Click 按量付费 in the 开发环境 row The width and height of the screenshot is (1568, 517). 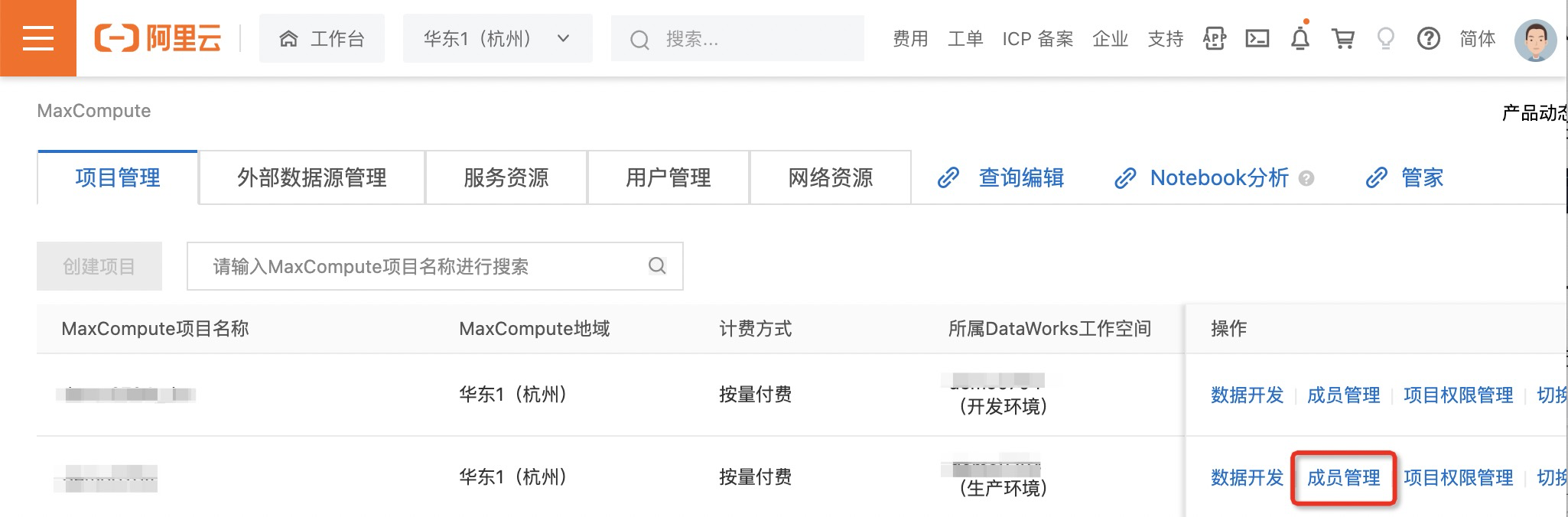(756, 395)
